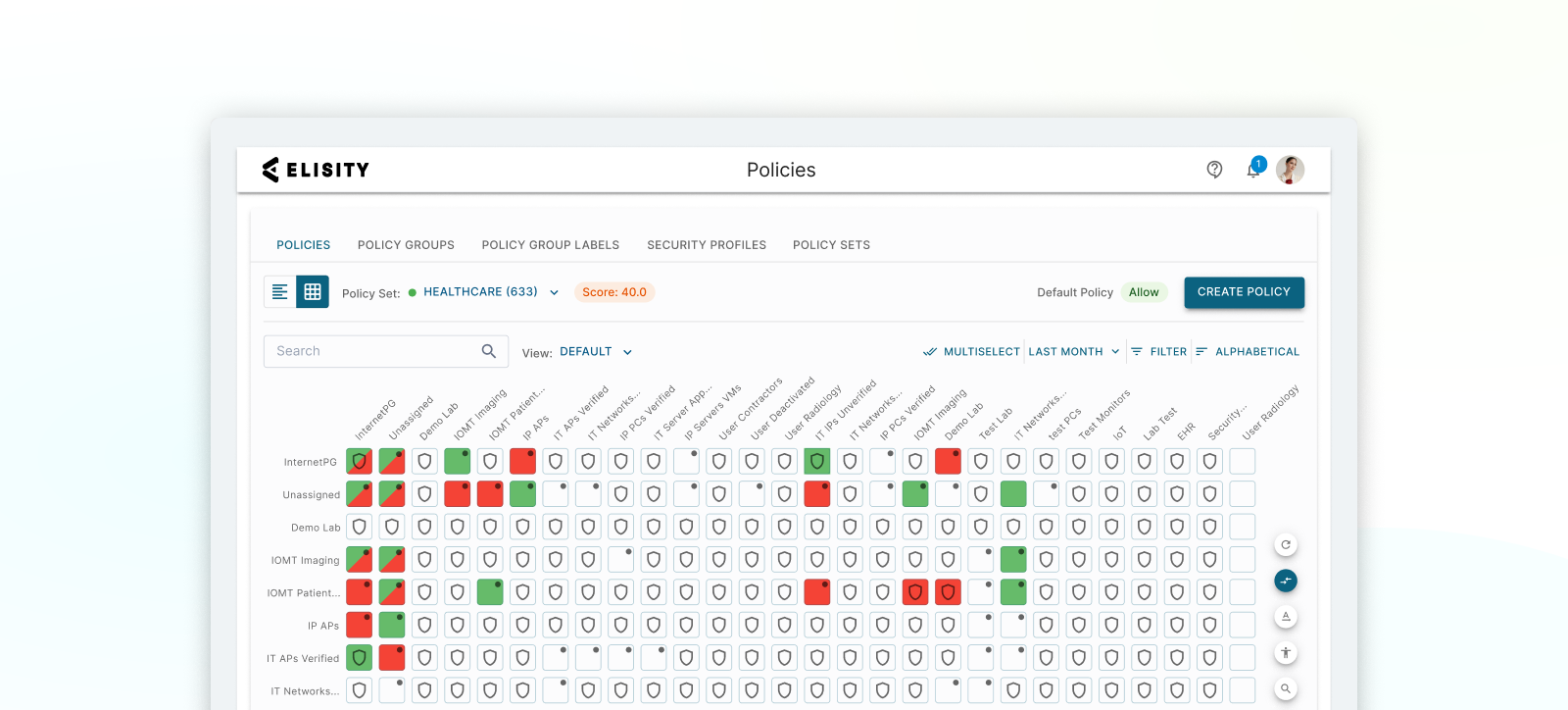Open the user profile avatar

point(1290,170)
